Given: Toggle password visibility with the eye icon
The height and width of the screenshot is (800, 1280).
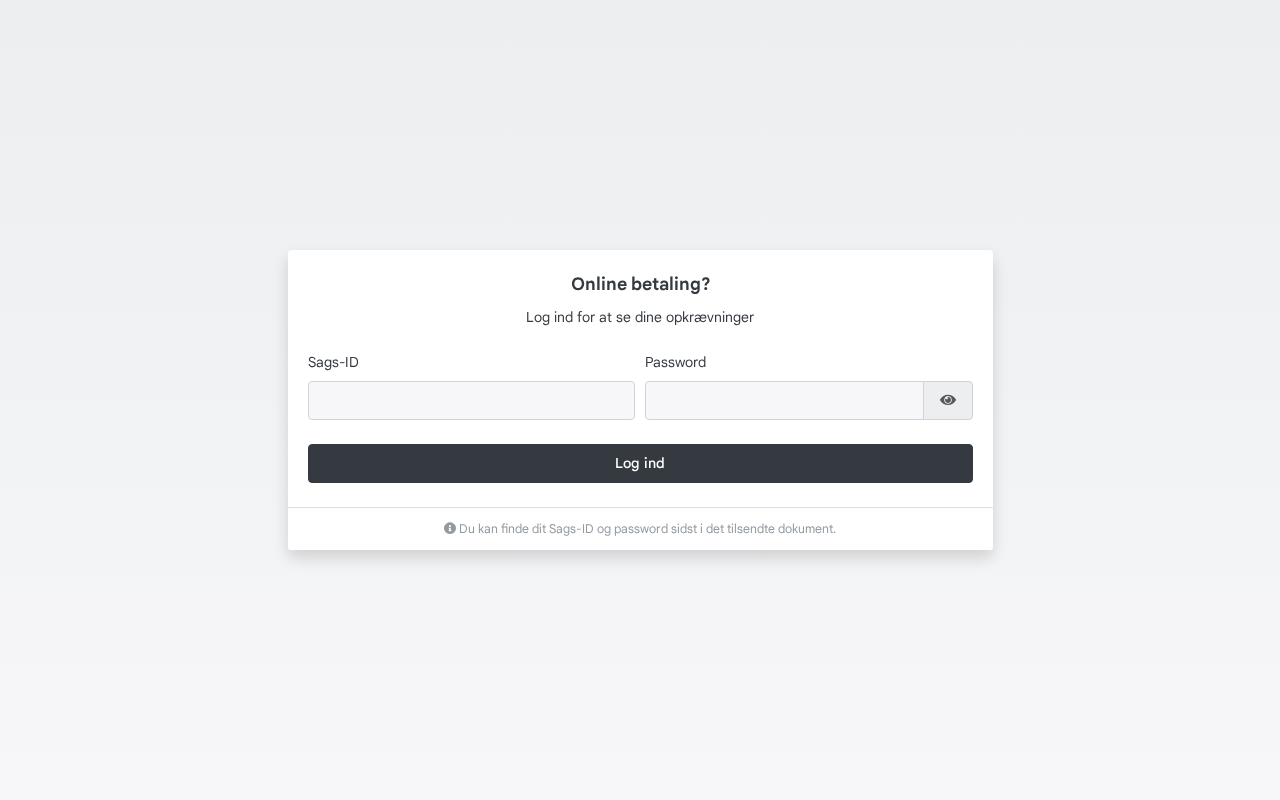Looking at the screenshot, I should (x=948, y=400).
